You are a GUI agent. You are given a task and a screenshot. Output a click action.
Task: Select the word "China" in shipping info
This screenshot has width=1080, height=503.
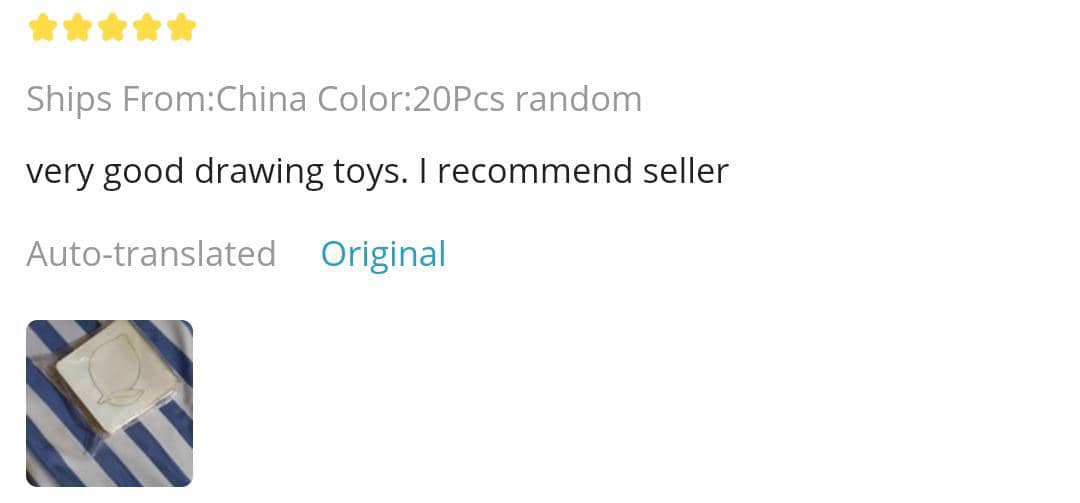click(x=262, y=99)
